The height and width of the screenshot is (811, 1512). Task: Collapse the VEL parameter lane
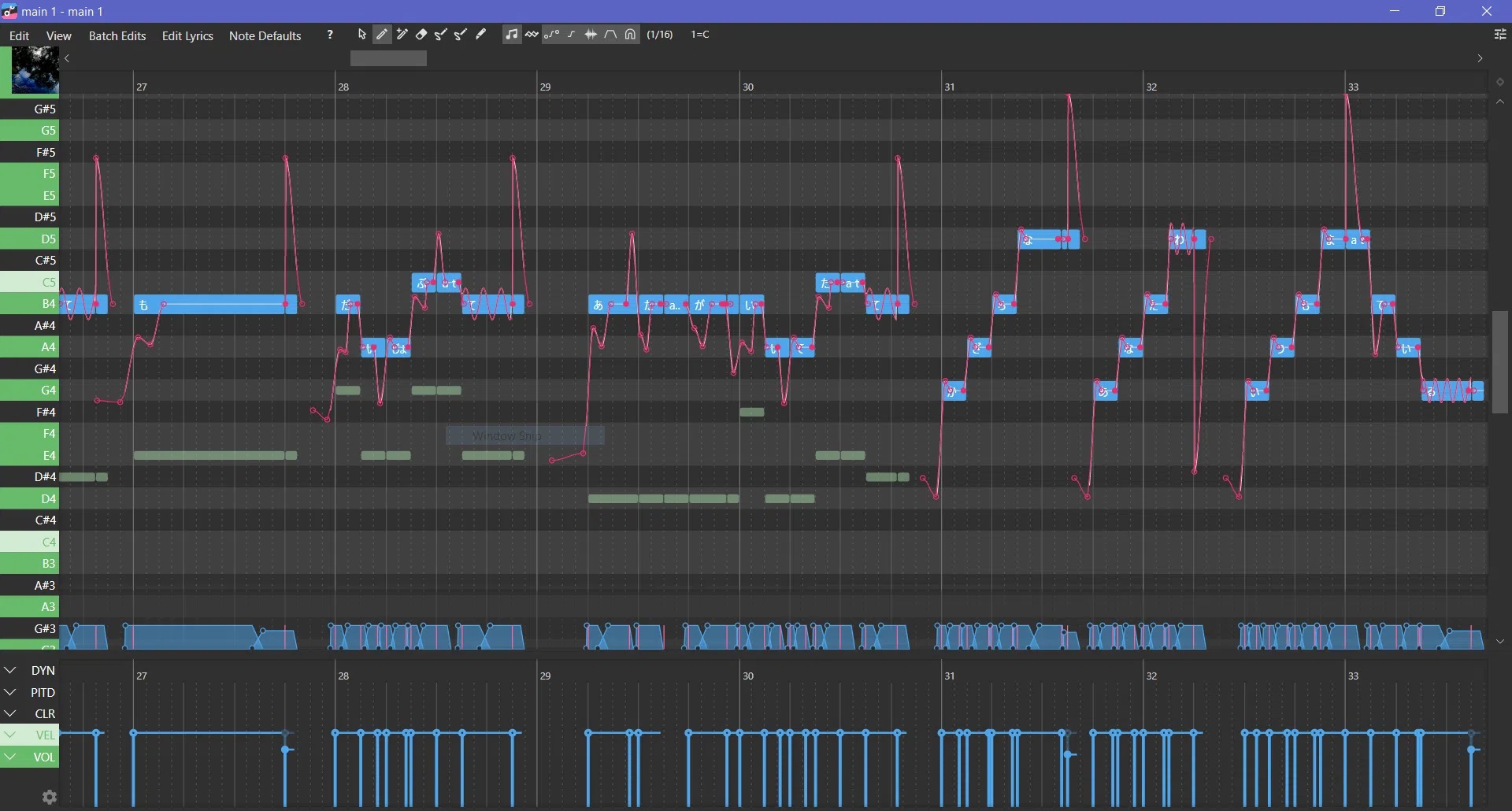tap(10, 735)
